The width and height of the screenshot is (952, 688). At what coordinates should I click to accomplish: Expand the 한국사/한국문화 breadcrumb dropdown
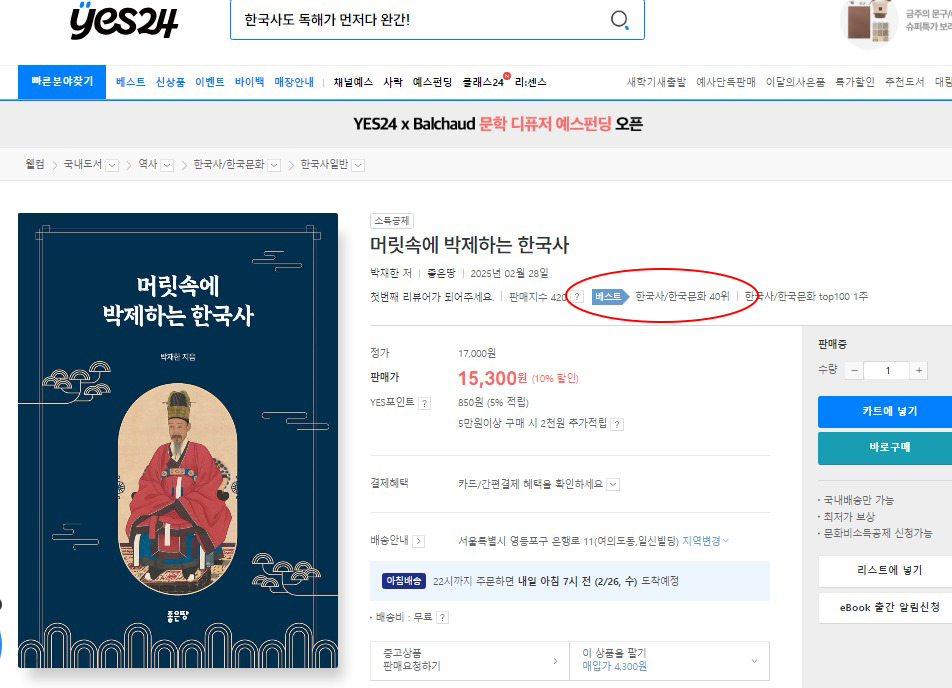(x=274, y=165)
